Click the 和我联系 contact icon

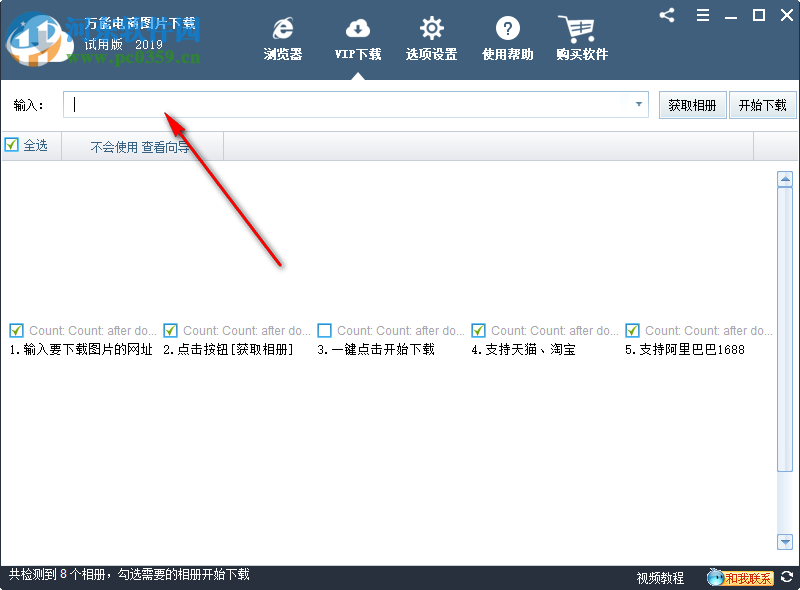click(740, 577)
